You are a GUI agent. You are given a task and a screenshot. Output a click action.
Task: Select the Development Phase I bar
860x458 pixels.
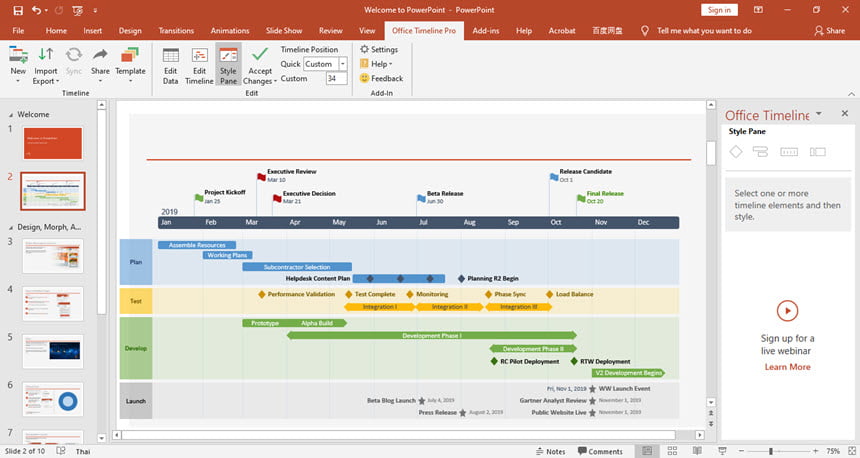click(432, 335)
